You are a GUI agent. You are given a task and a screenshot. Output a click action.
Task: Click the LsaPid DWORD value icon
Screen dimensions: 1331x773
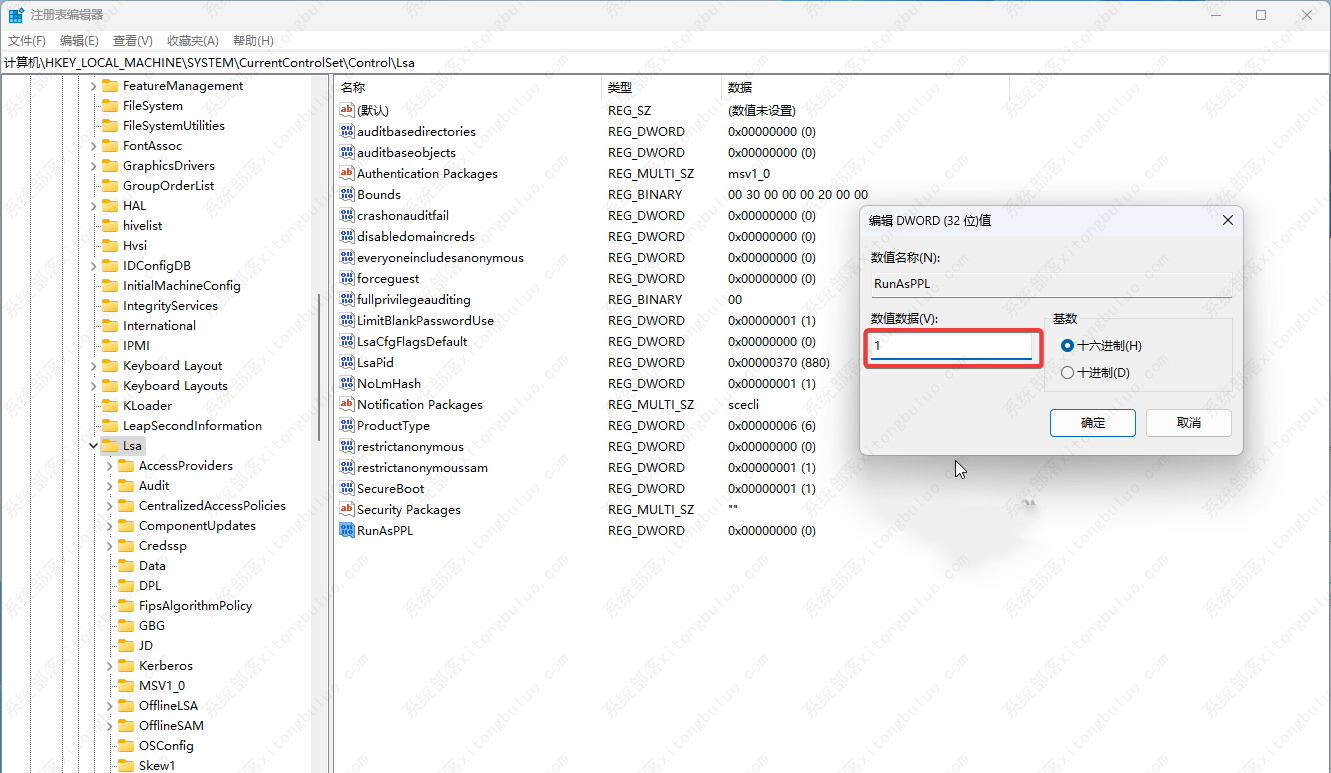347,363
